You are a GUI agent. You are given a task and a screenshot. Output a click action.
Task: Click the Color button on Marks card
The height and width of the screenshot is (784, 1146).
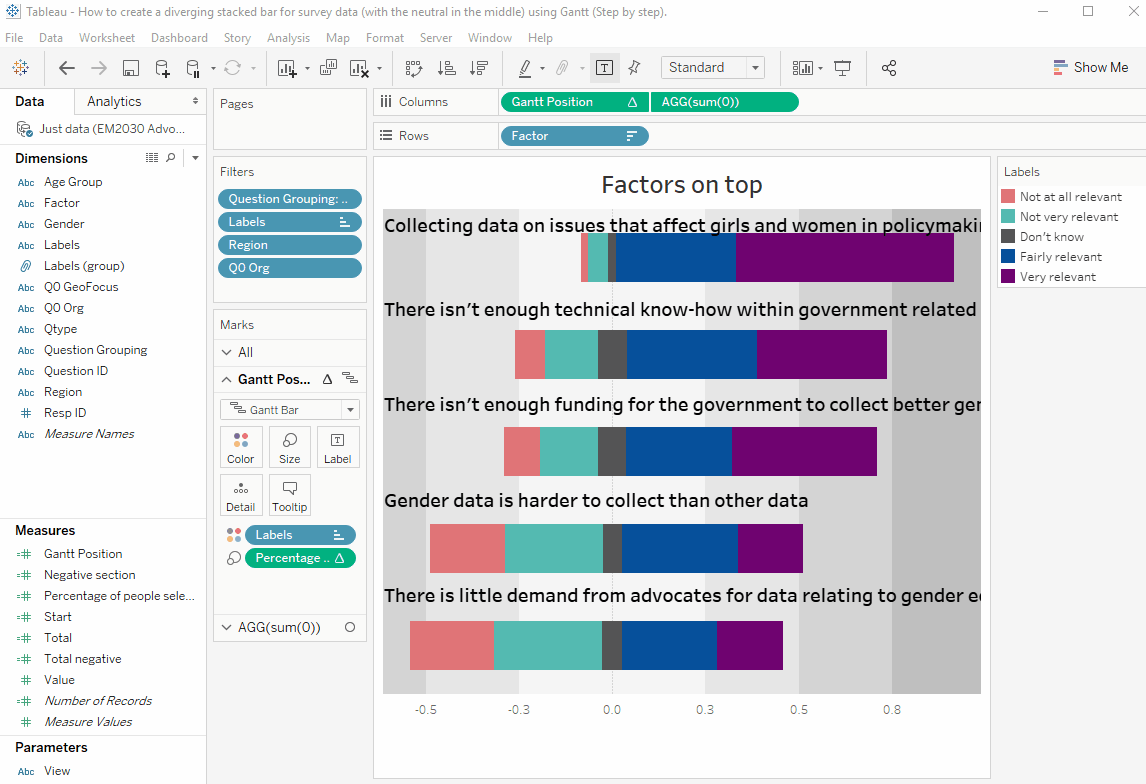[x=240, y=447]
